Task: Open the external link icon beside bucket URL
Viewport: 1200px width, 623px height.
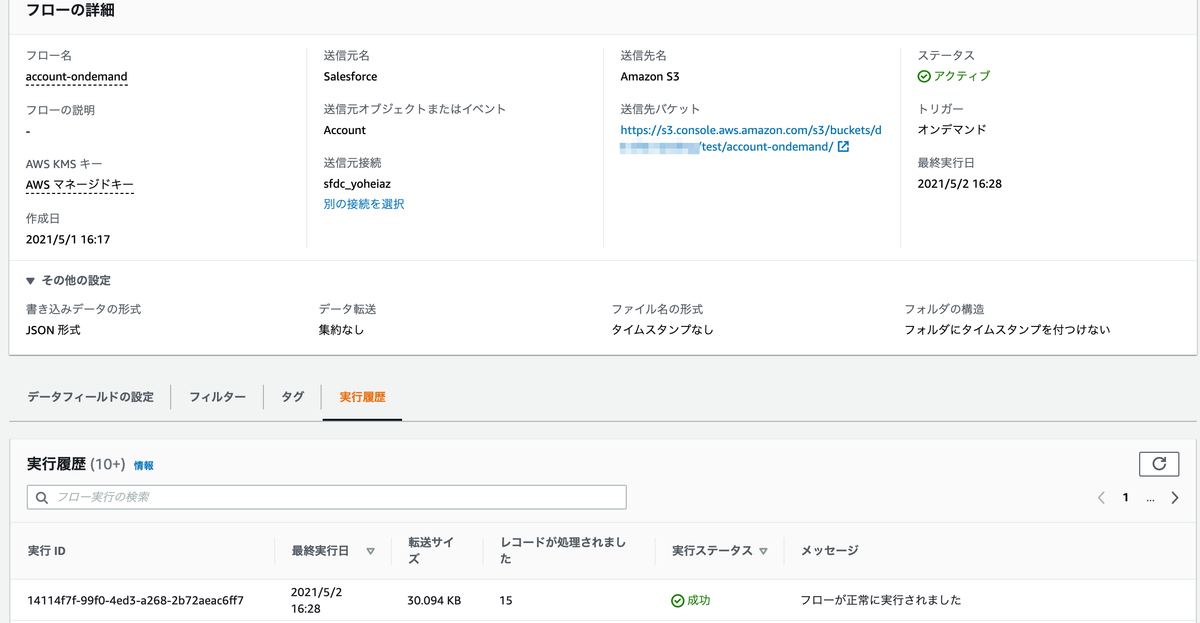Action: [x=843, y=147]
